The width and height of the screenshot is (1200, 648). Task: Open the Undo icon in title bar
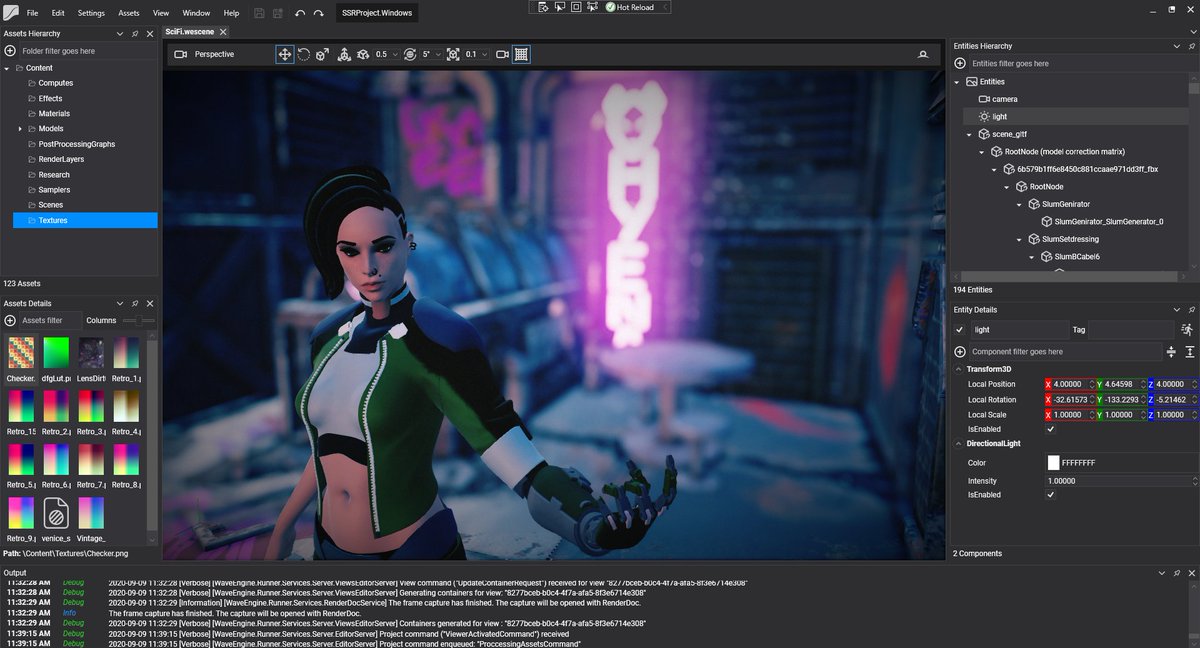pyautogui.click(x=297, y=13)
